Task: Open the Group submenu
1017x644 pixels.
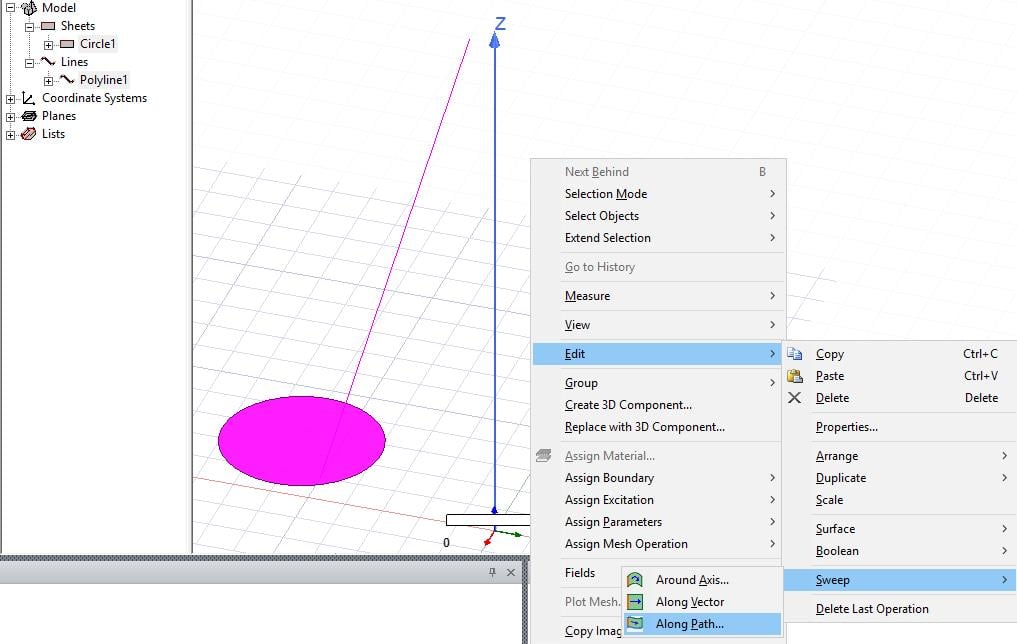Action: [x=659, y=383]
